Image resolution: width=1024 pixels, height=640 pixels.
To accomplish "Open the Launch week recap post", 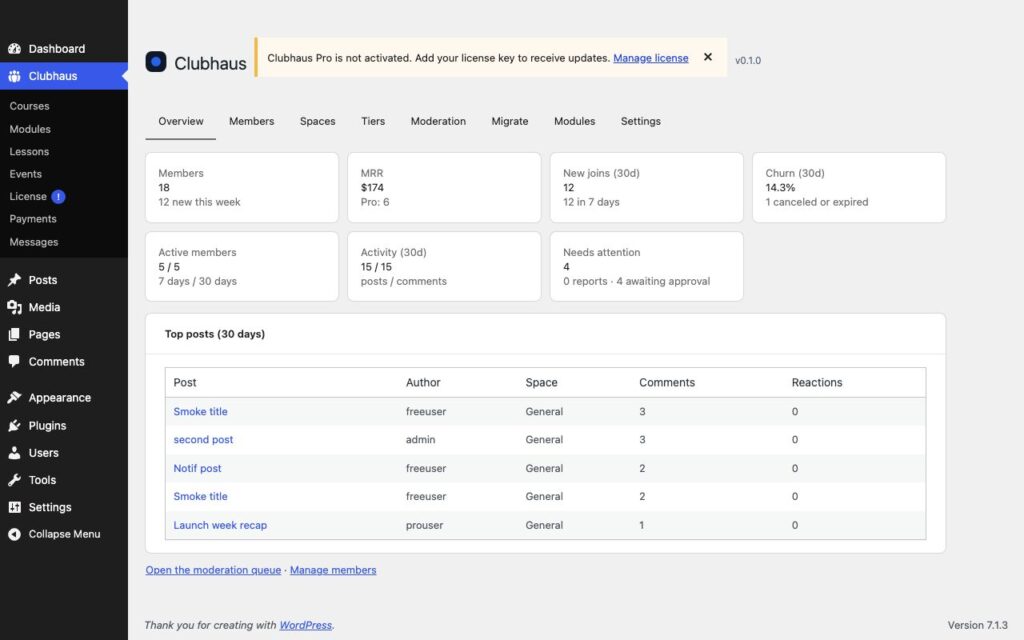I will tap(220, 525).
